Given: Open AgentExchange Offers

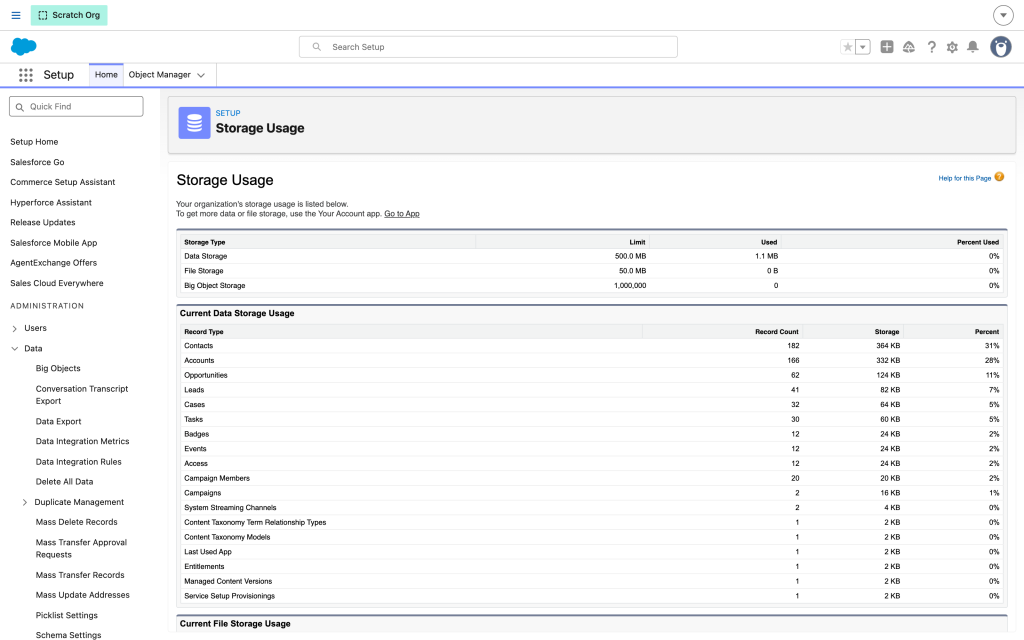Looking at the screenshot, I should point(54,263).
